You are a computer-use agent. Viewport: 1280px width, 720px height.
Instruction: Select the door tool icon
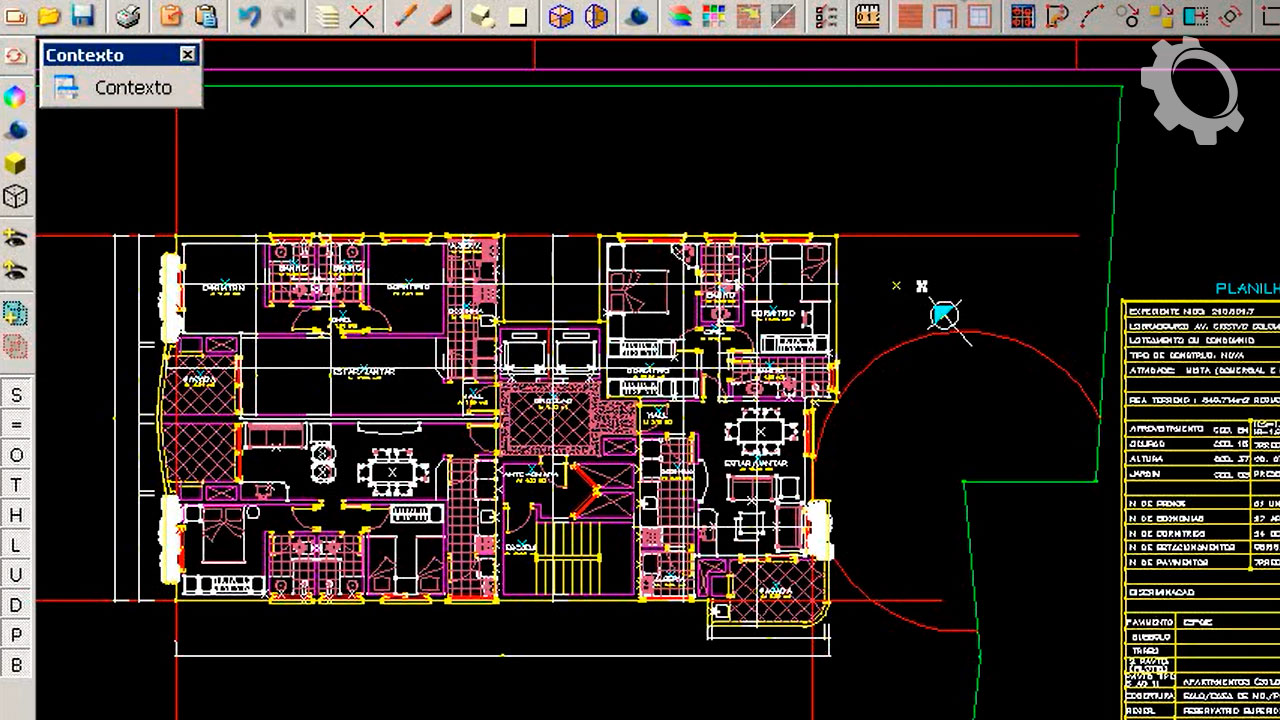[945, 16]
